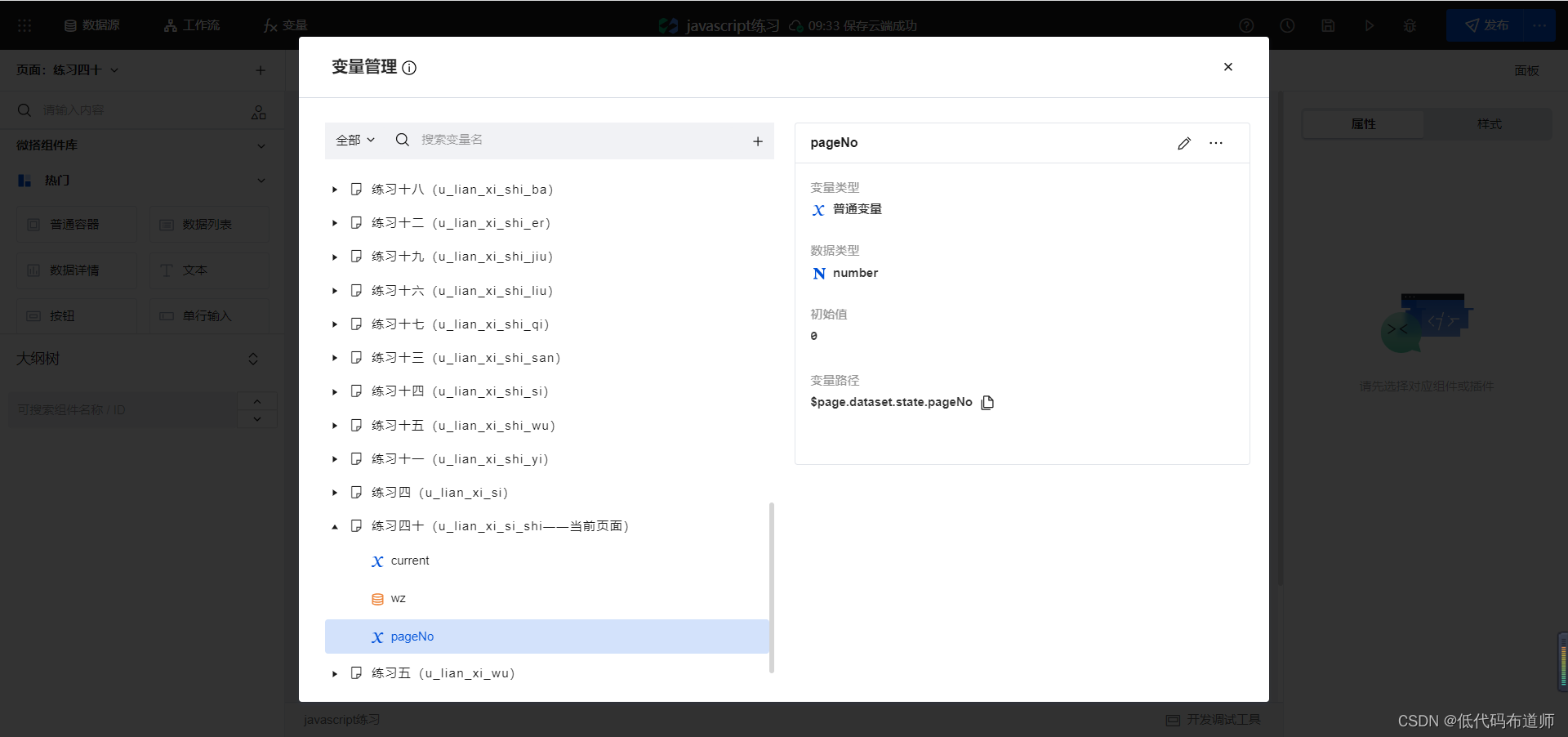Select the 数据详情 component
Viewport: 1568px width, 737px height.
(x=77, y=270)
